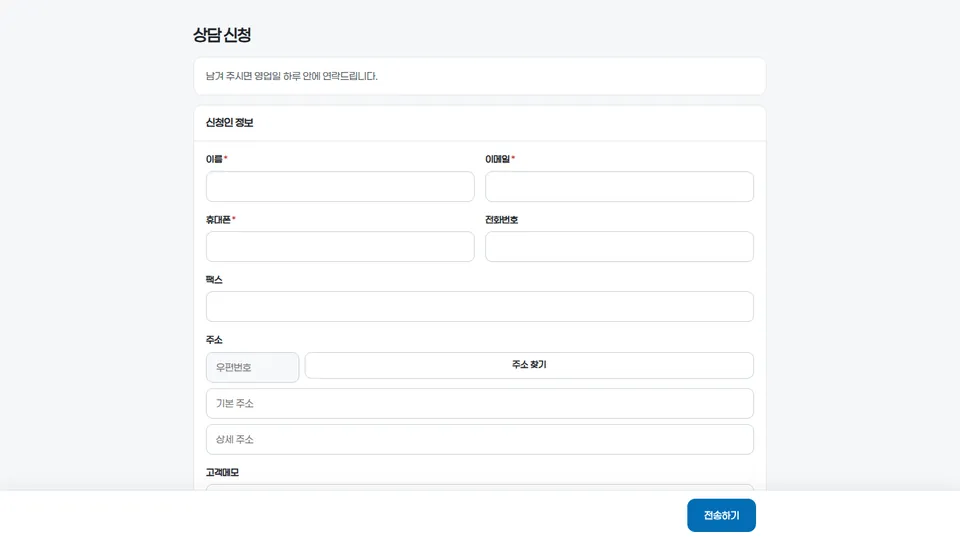960x540 pixels.
Task: Click the 이름 name input field
Action: coord(340,187)
